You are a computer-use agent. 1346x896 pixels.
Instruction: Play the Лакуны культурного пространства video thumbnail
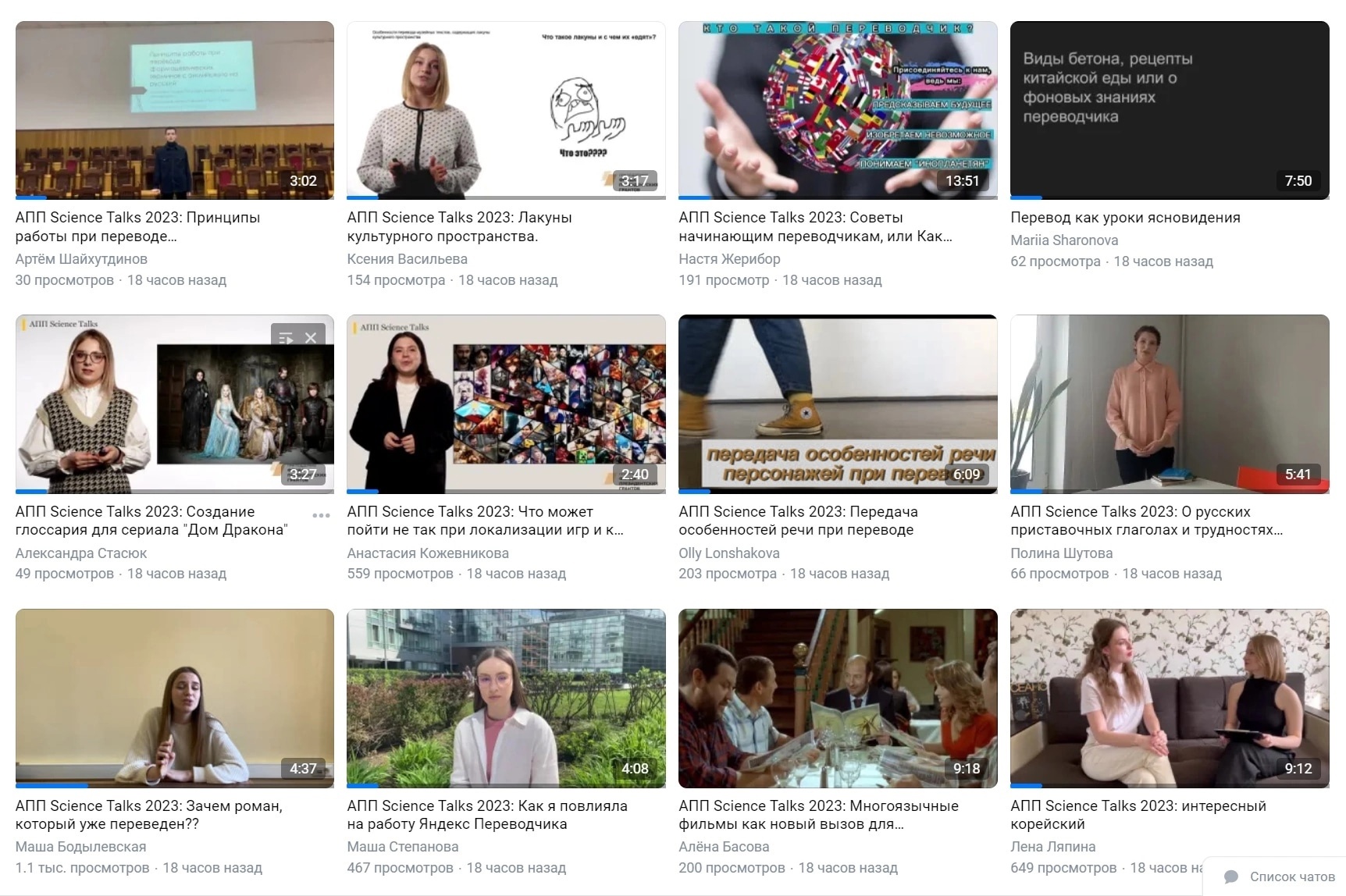pos(506,110)
